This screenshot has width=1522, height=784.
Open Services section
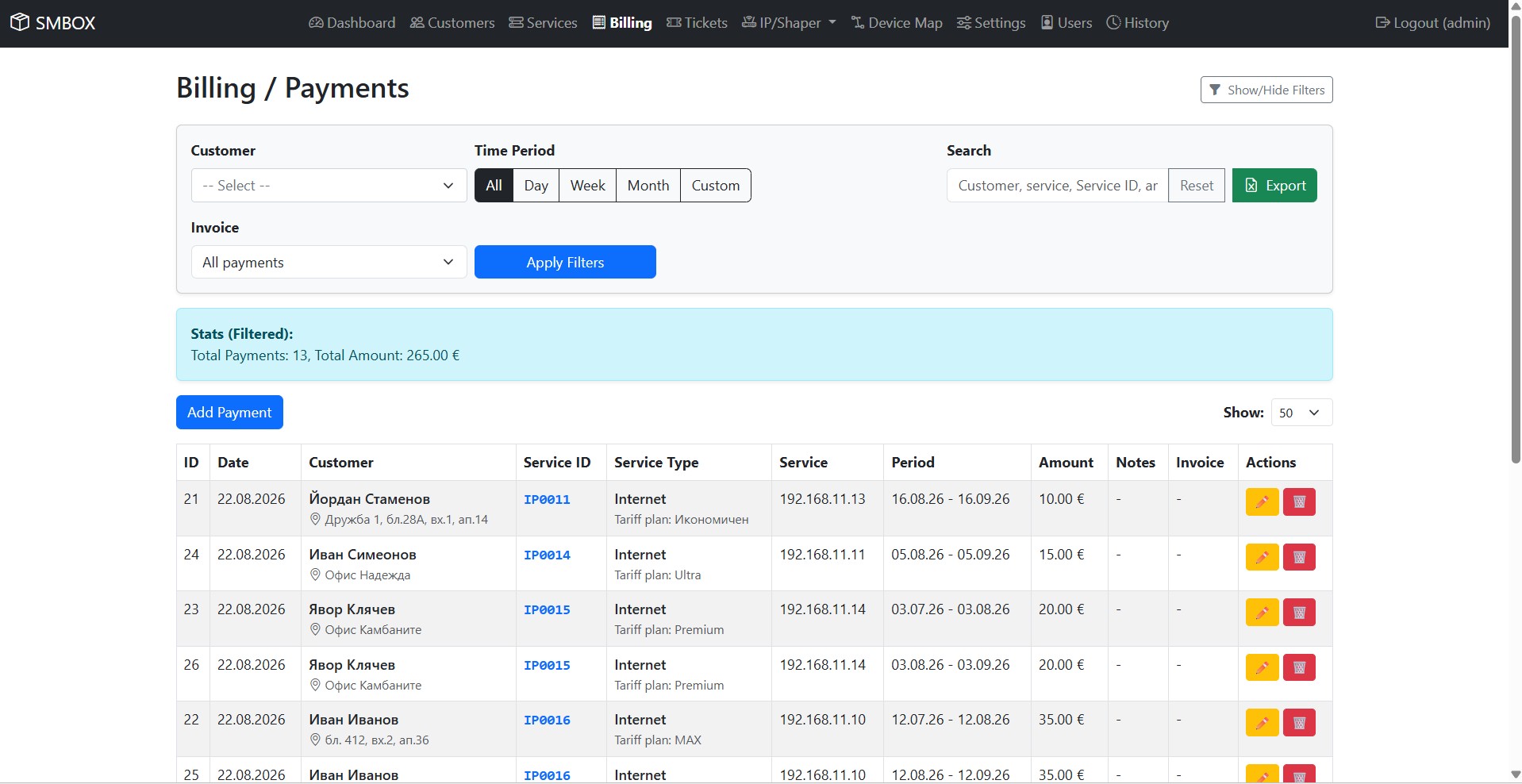coord(544,23)
